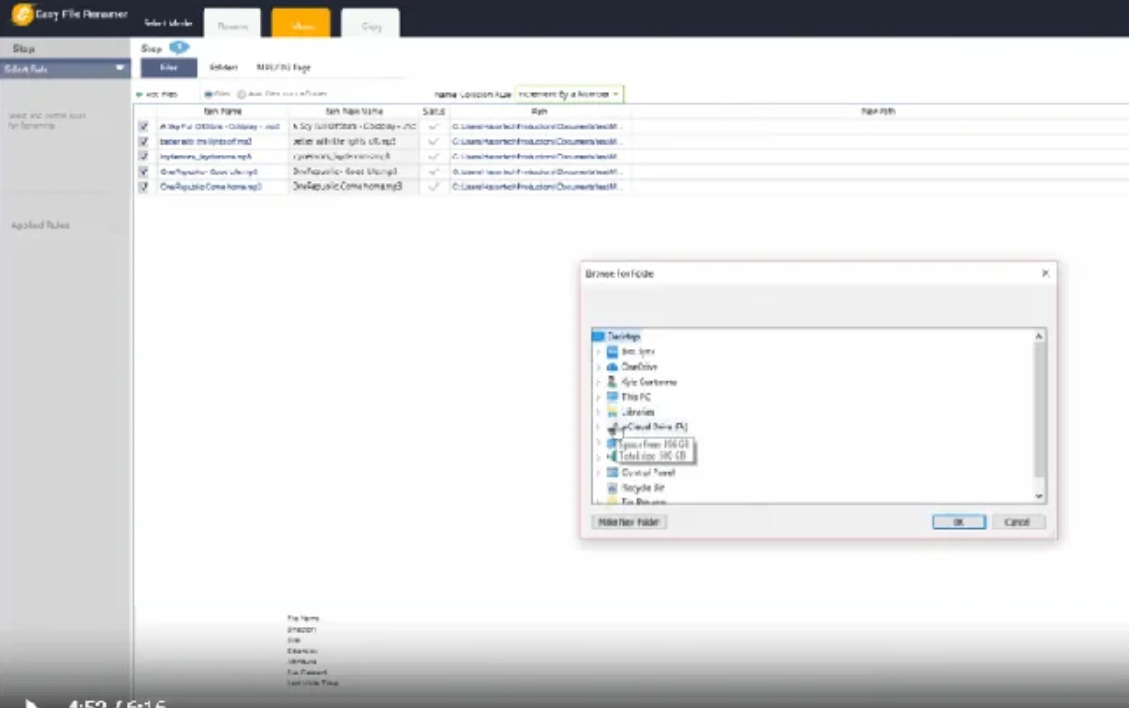
Task: Click the Recycle Bin icon
Action: 612,488
